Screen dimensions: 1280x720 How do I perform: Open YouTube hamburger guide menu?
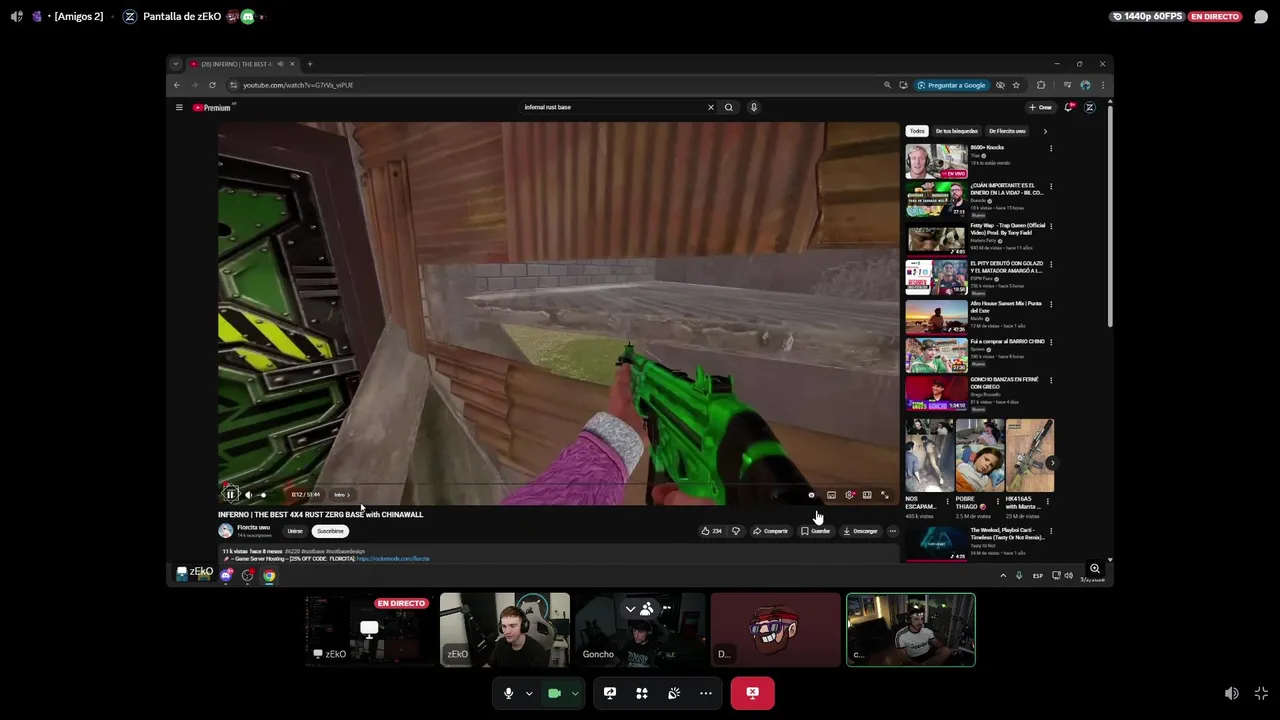179,107
